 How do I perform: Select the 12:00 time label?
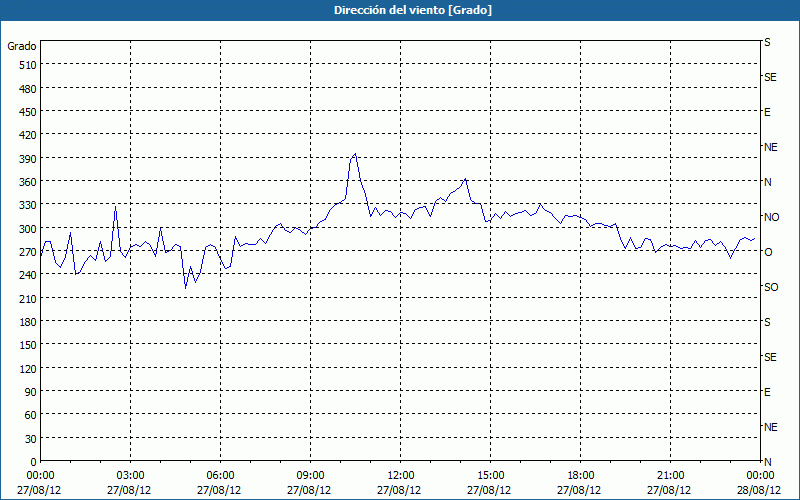401,476
